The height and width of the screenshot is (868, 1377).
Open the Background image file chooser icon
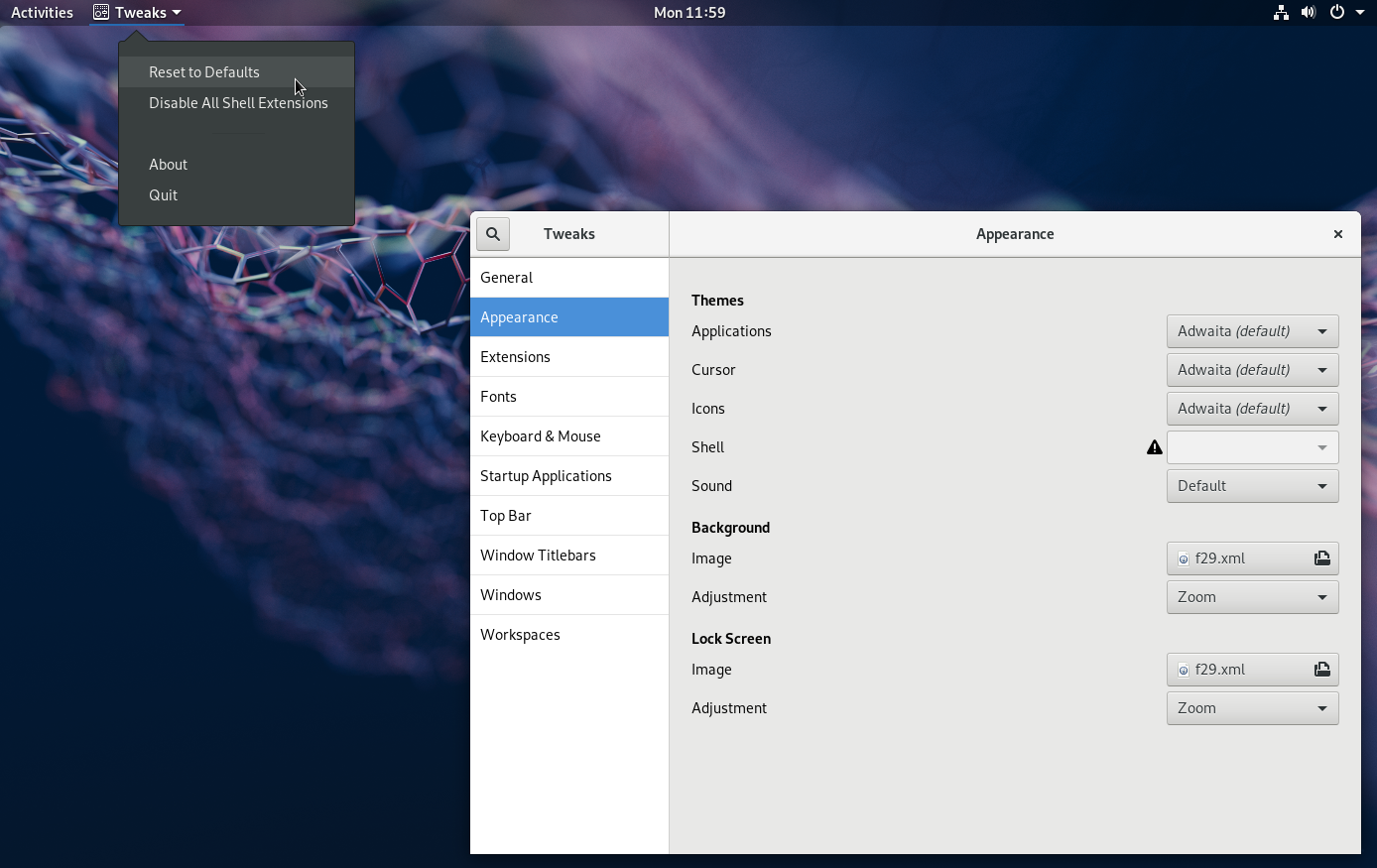point(1321,558)
